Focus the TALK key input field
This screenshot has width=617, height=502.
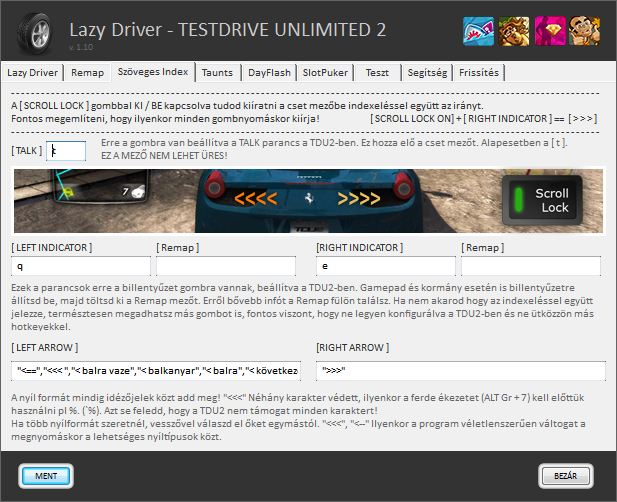tap(66, 151)
